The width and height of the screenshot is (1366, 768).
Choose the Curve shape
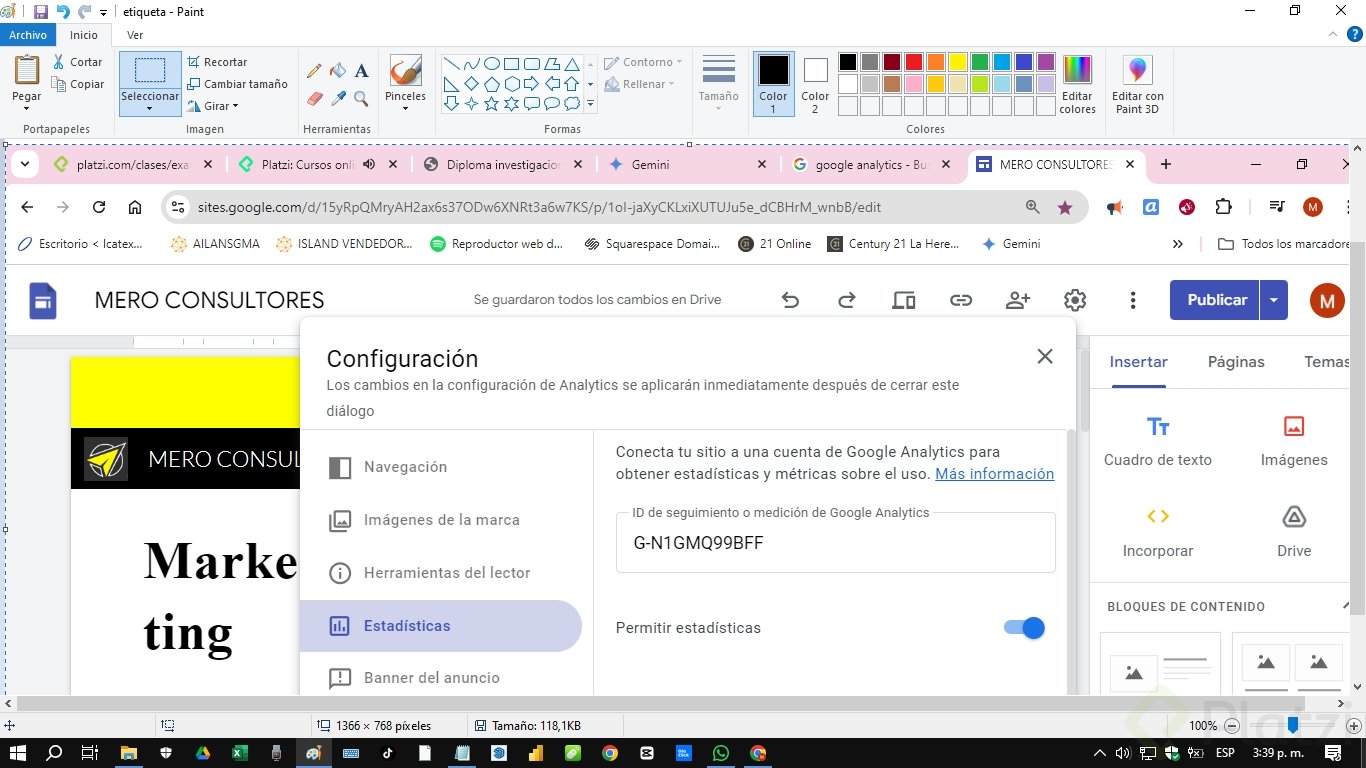(472, 64)
